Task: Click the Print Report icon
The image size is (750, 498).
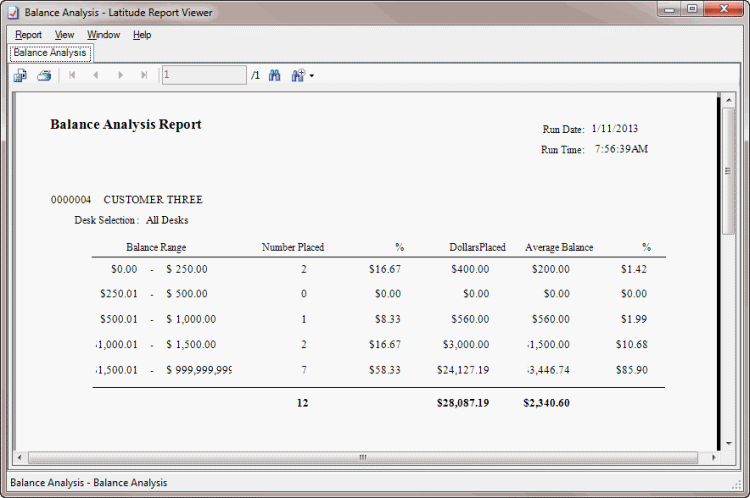Action: (x=44, y=75)
